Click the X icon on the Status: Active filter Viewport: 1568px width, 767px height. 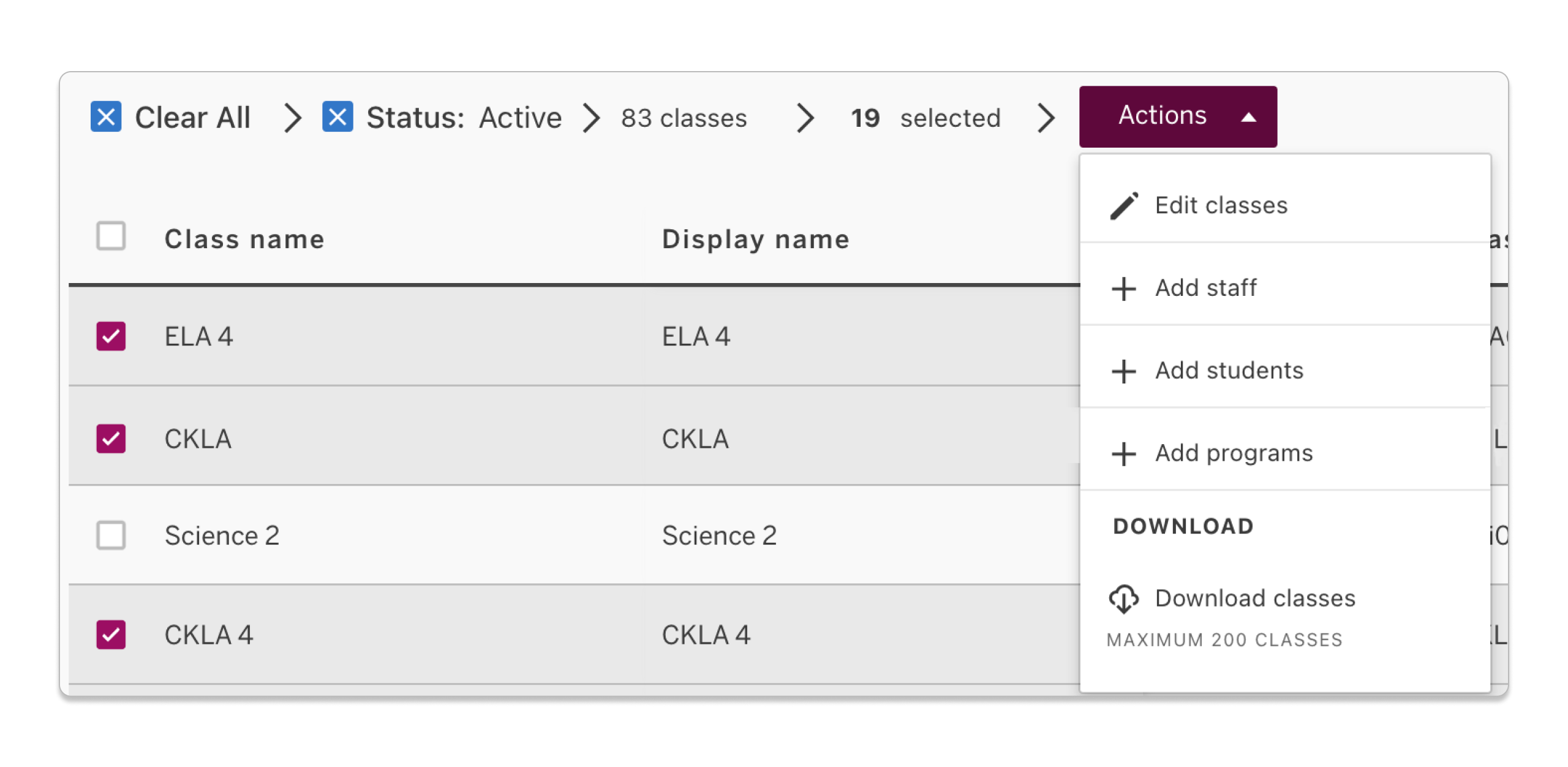pyautogui.click(x=337, y=117)
